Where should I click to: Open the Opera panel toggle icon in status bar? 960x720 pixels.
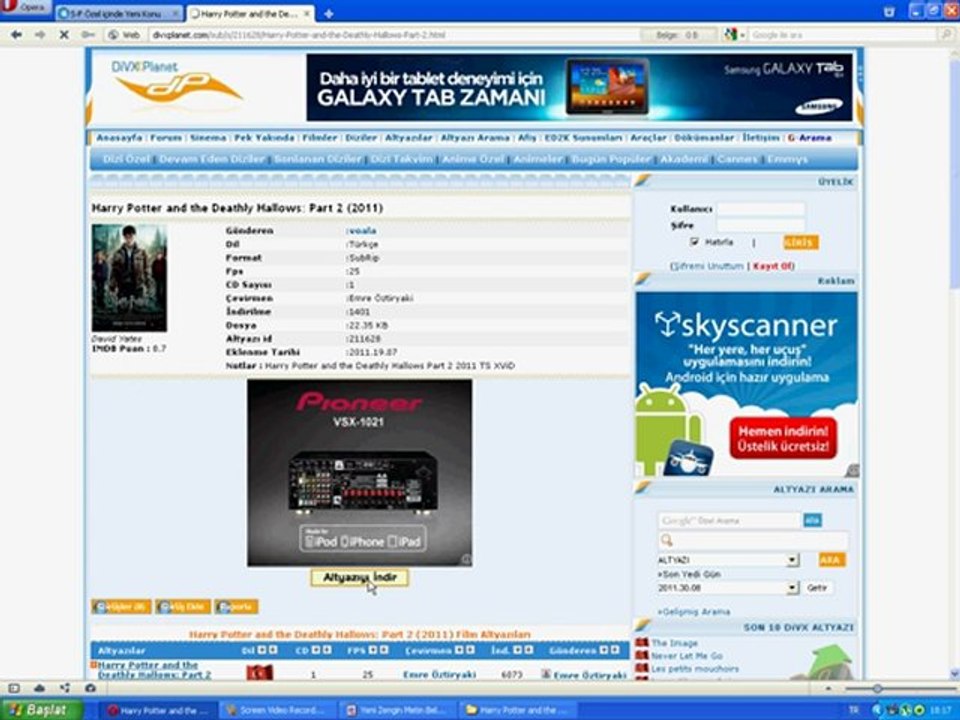(x=14, y=688)
